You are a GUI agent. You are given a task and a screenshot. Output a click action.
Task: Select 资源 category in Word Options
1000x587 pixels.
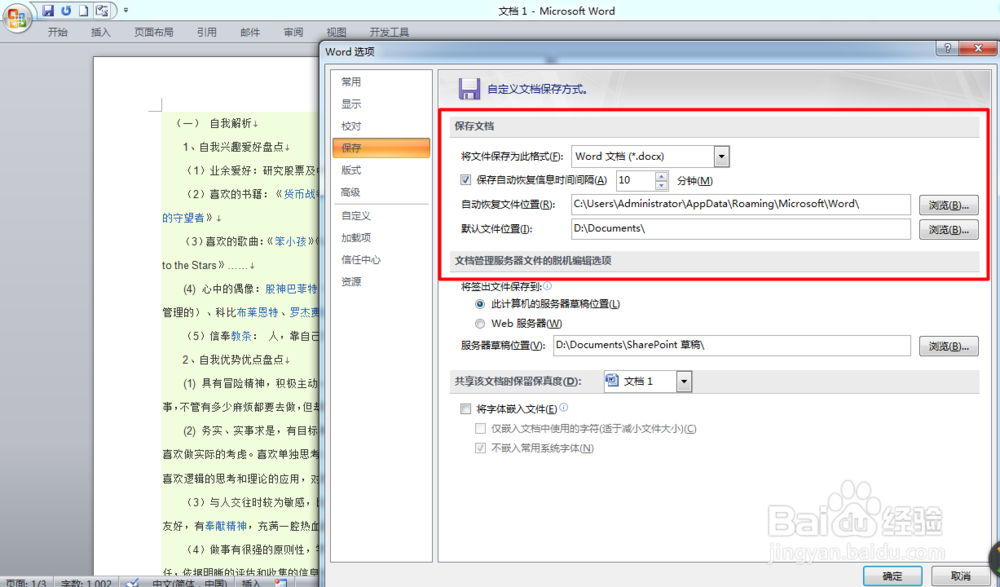(381, 281)
